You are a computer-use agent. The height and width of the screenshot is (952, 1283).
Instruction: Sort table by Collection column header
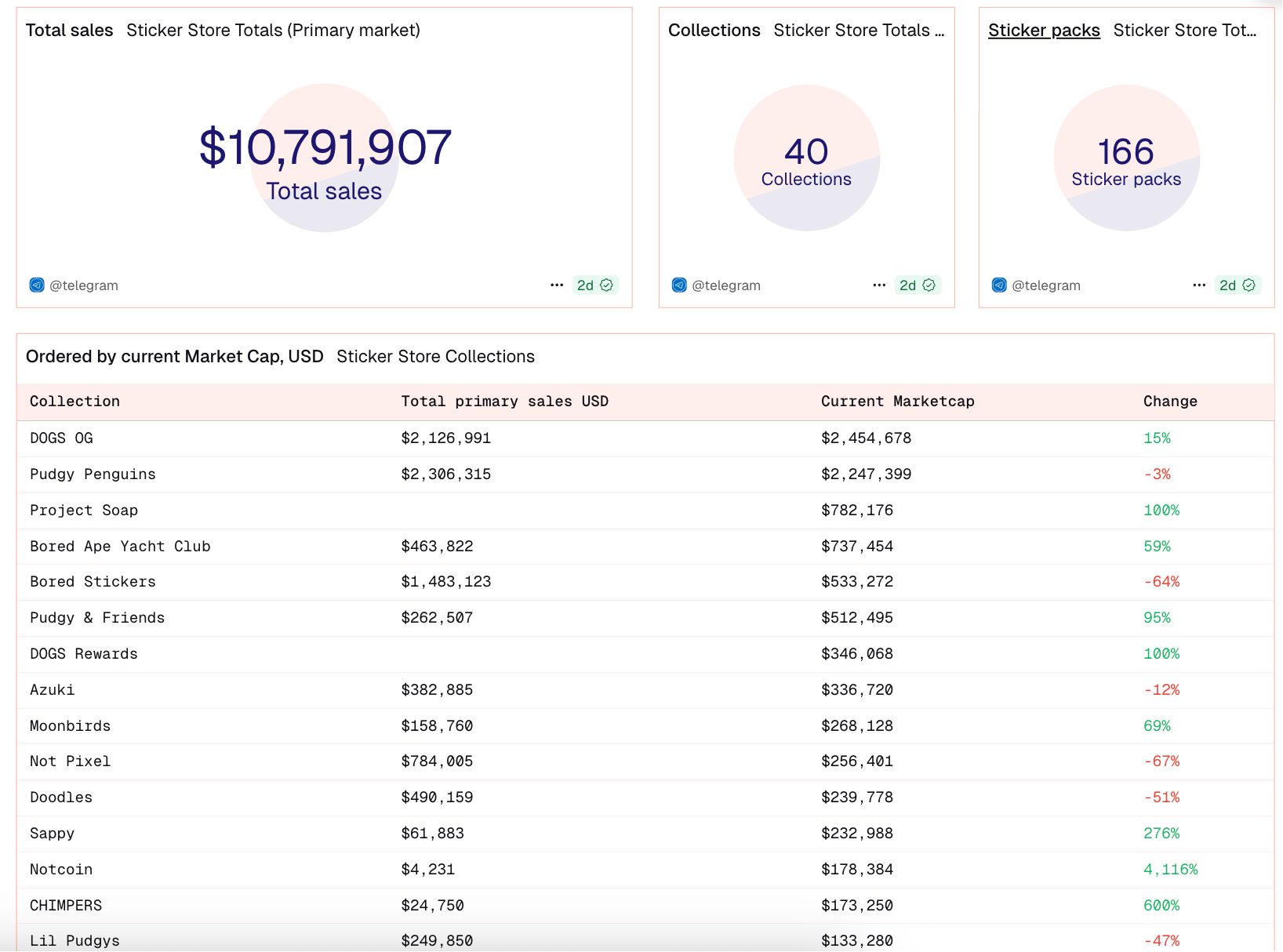coord(75,402)
